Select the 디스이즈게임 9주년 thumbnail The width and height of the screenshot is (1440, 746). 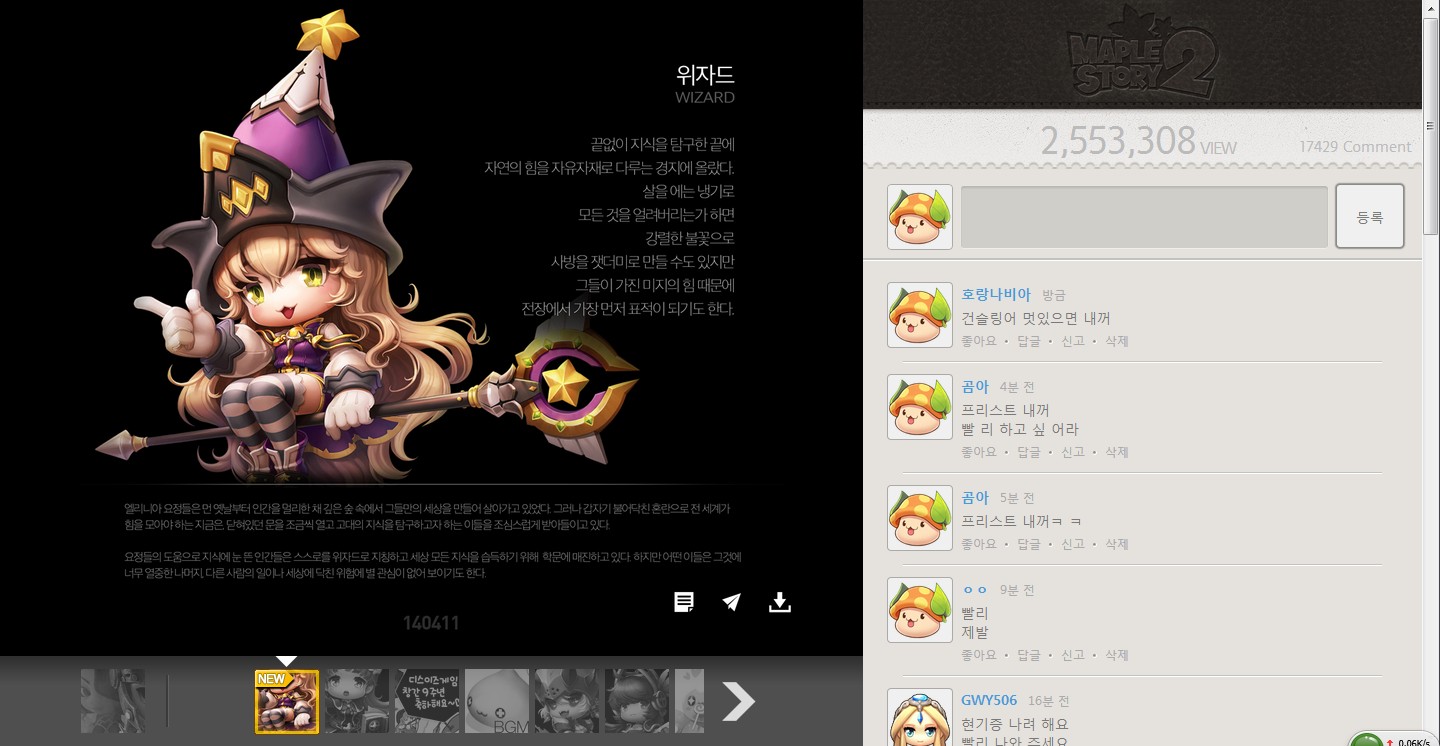click(x=427, y=701)
